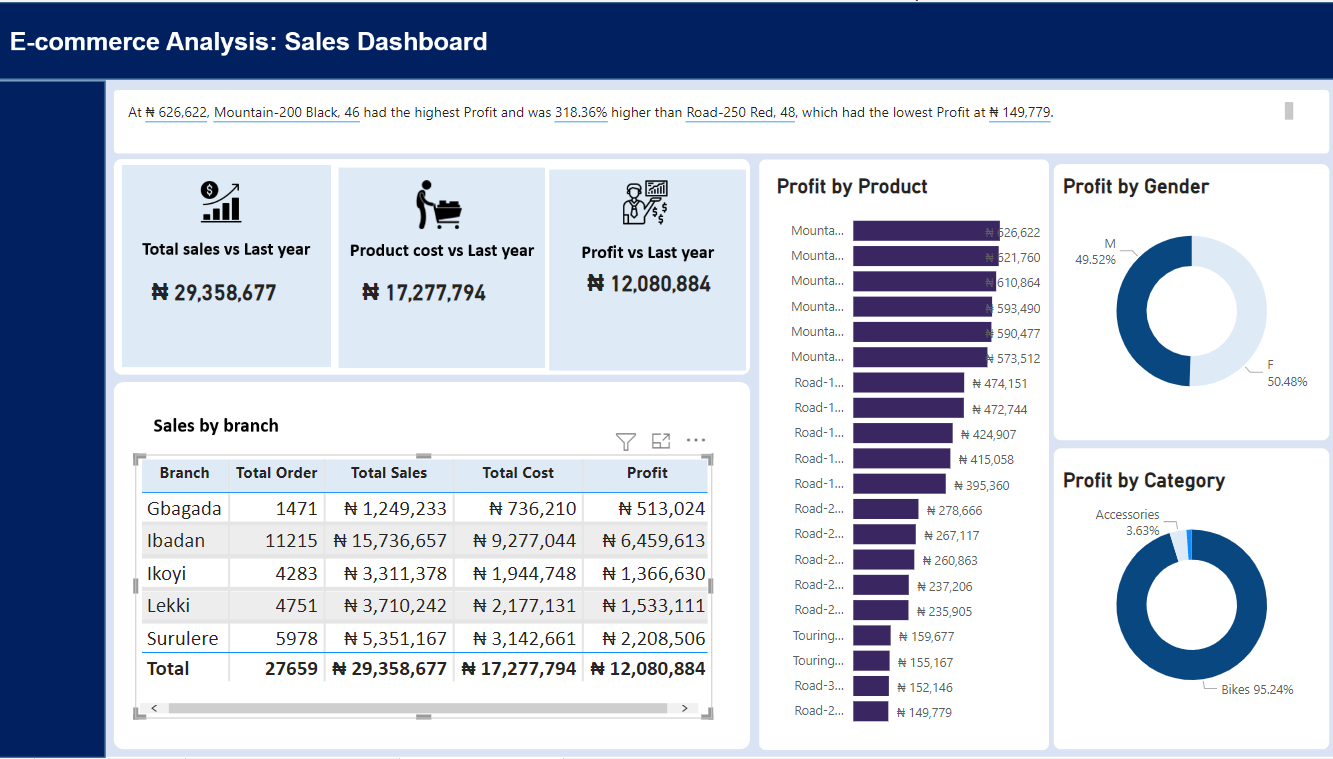
Task: Sort by the Profit column header
Action: coord(647,473)
